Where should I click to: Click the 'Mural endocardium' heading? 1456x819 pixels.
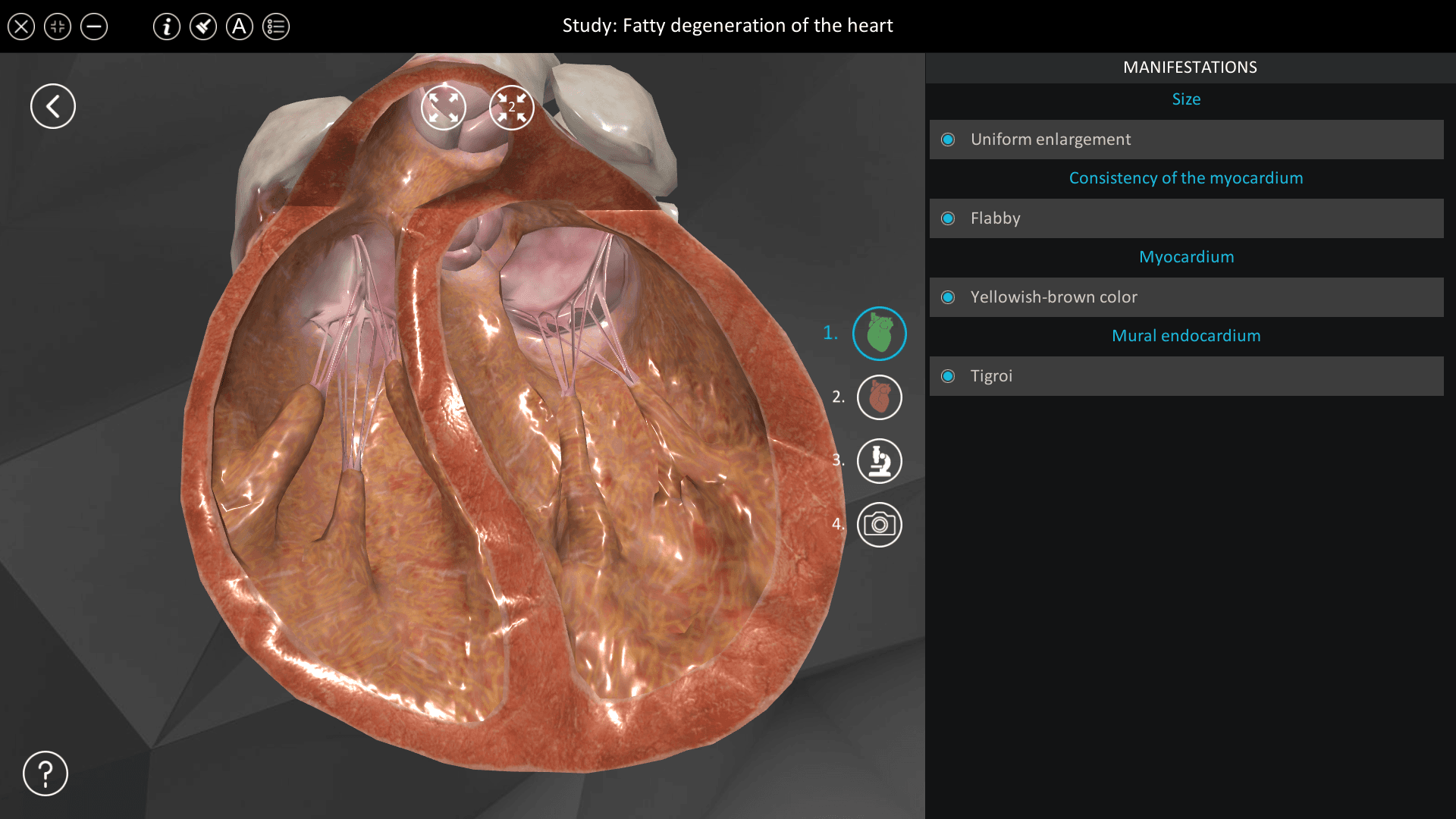point(1186,336)
